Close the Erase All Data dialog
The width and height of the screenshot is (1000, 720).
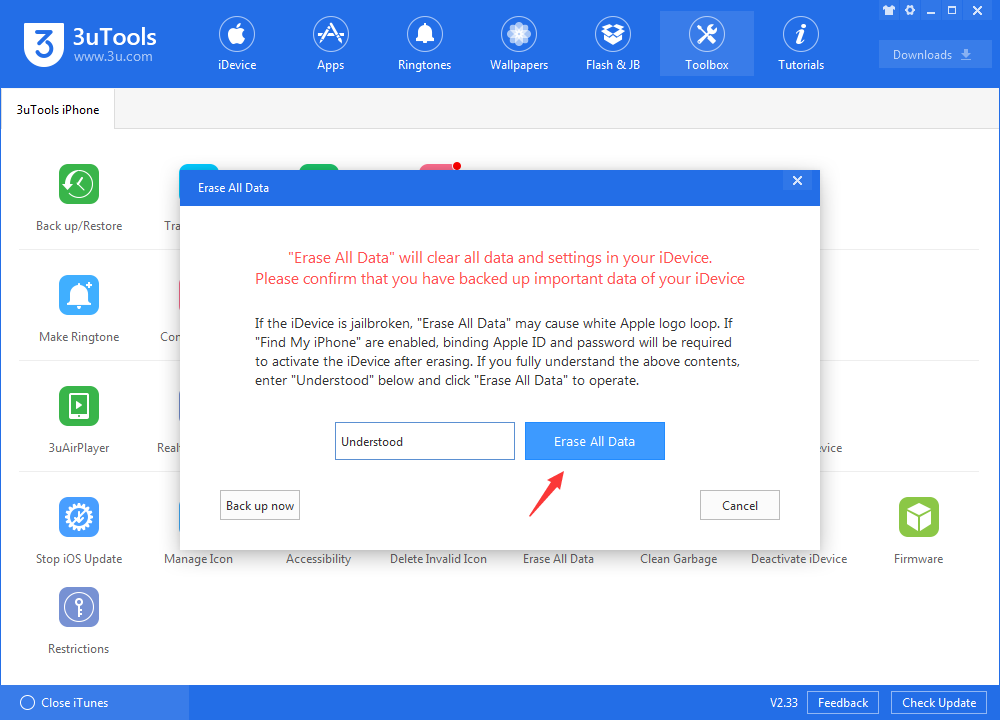797,180
